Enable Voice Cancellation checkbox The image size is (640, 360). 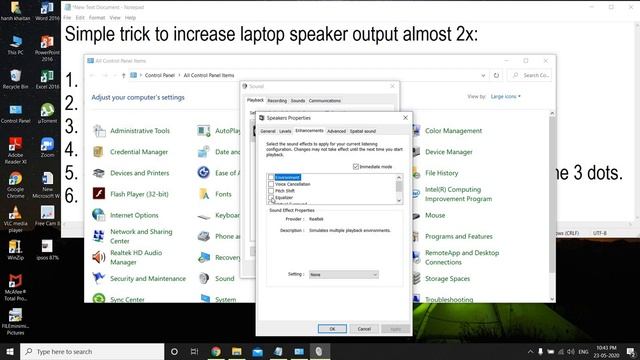coord(271,184)
